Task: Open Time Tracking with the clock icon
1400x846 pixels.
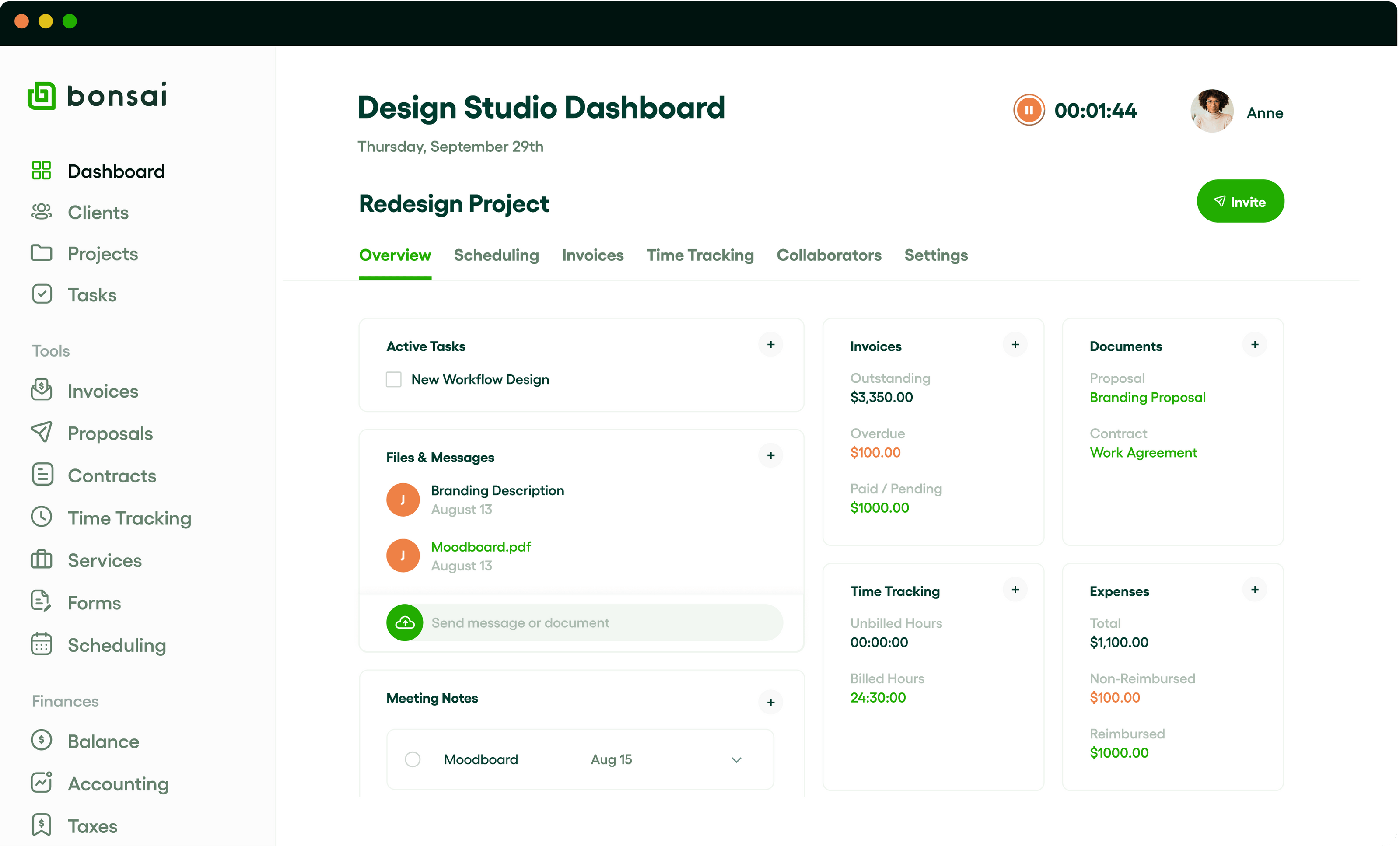Action: pos(42,517)
